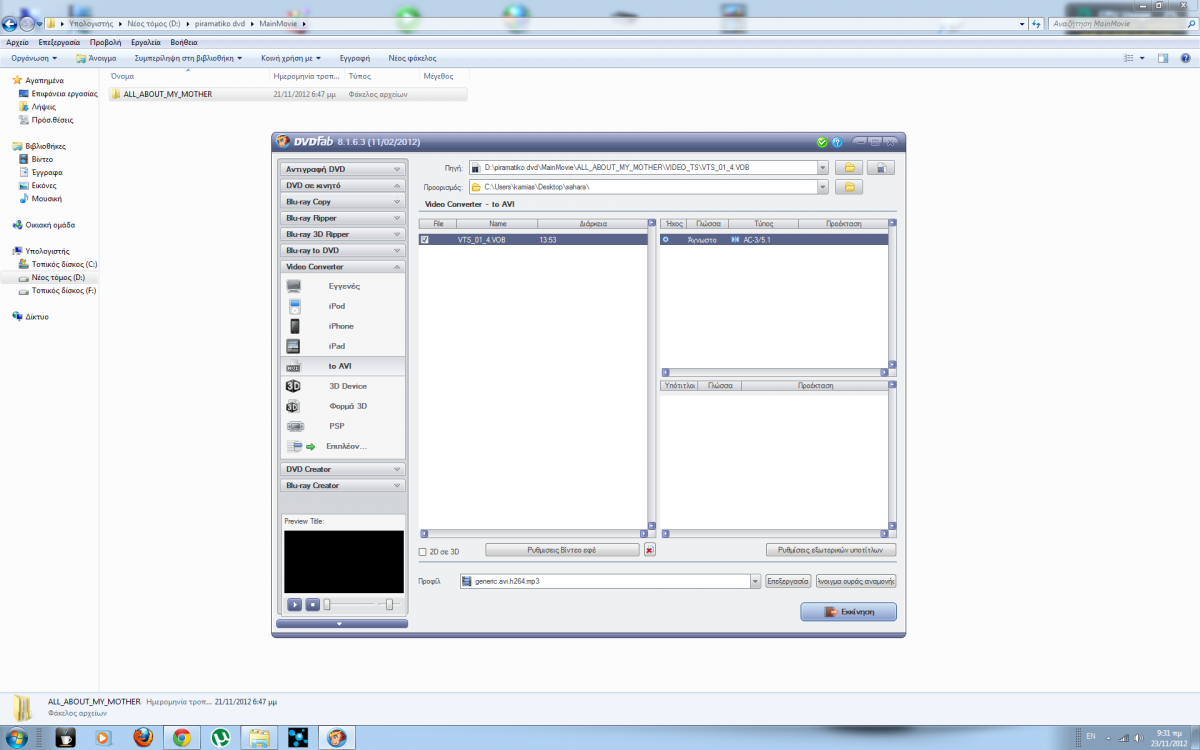
Task: Open the blue help icon in DVDFab title bar
Action: click(836, 142)
